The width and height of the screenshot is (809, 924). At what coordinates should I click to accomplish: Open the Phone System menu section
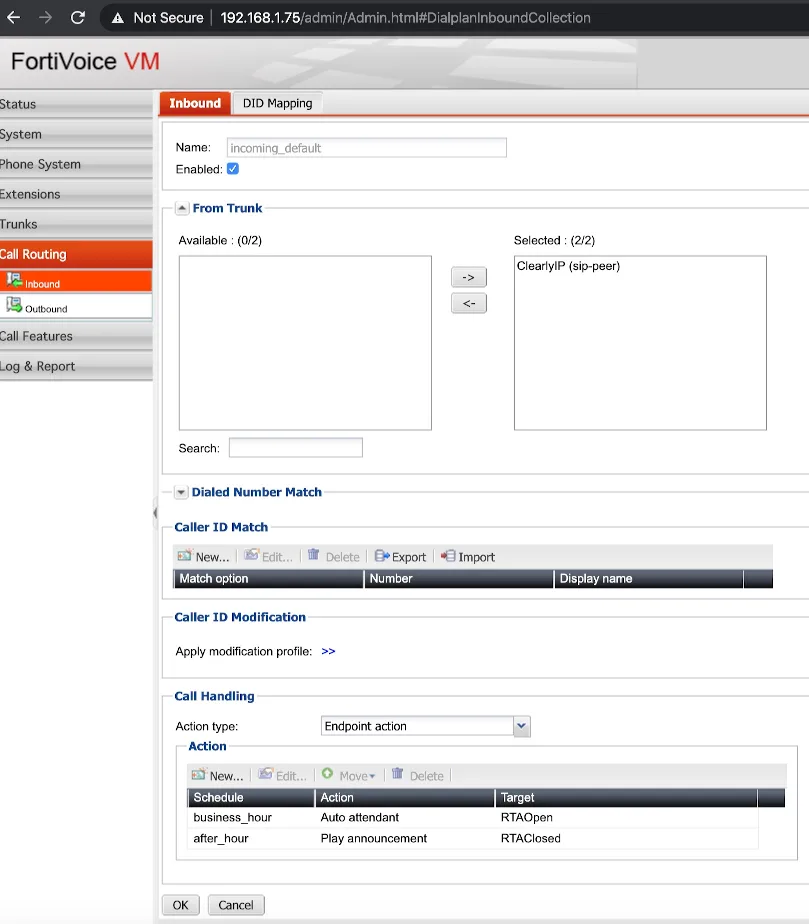(76, 164)
